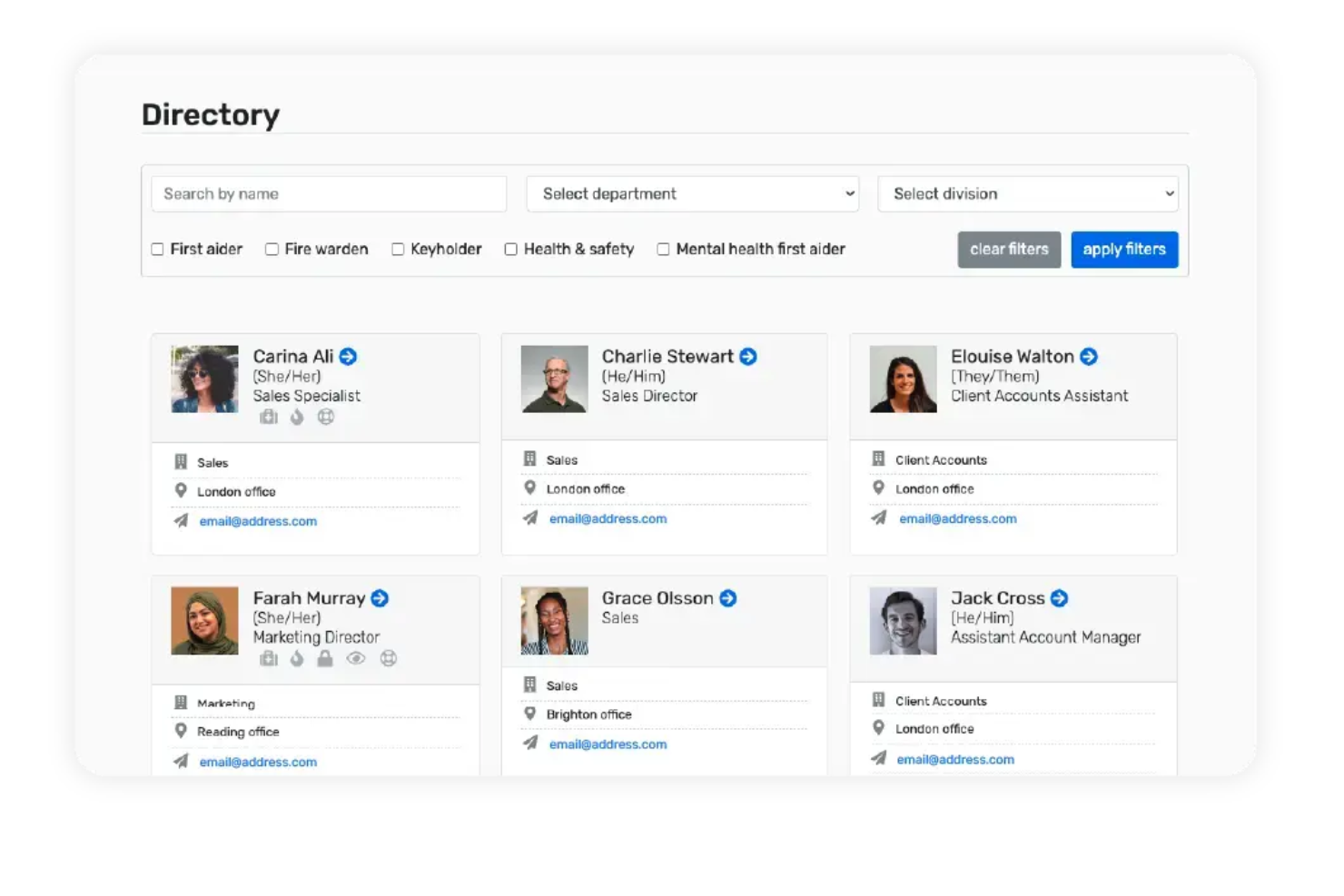Enable the Mental health first aider checkbox
The image size is (1344, 896).
pyautogui.click(x=663, y=249)
